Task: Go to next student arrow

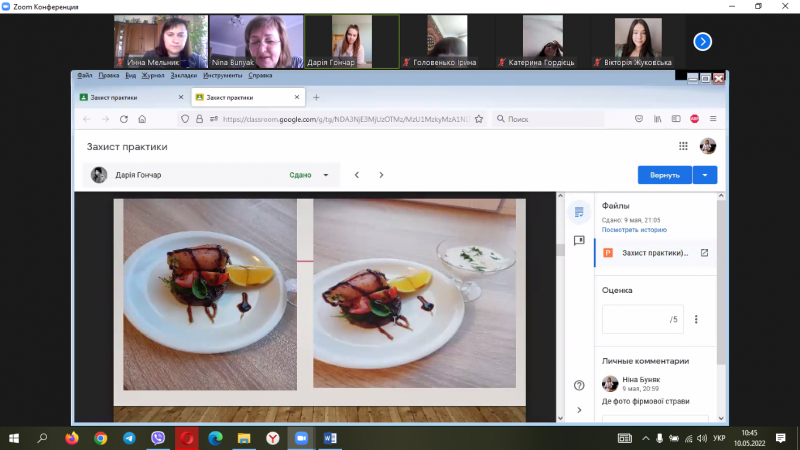Action: [x=381, y=175]
